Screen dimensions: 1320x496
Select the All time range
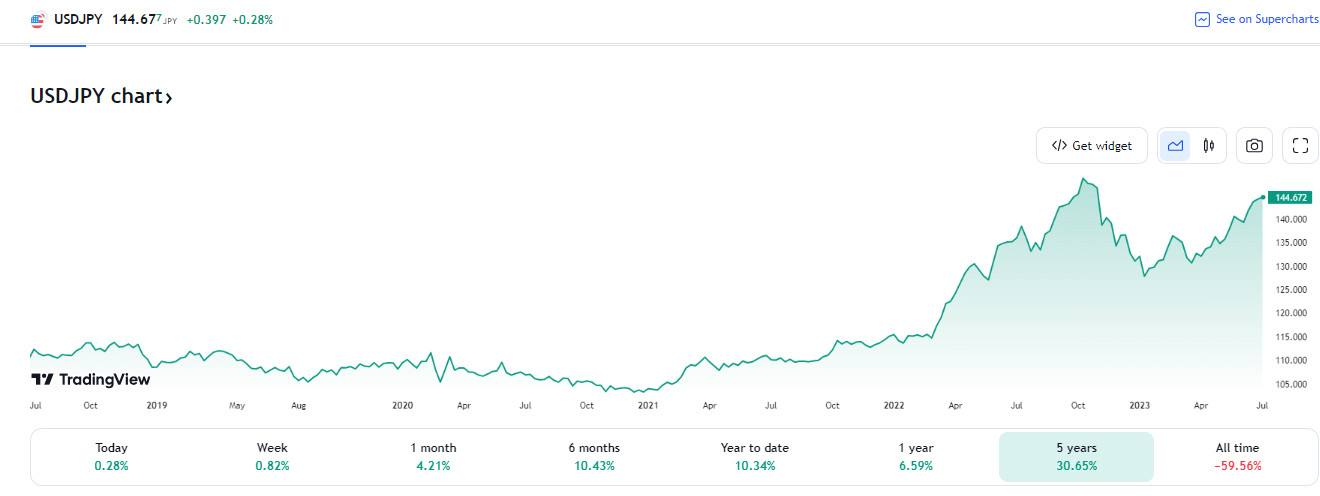tap(1239, 457)
